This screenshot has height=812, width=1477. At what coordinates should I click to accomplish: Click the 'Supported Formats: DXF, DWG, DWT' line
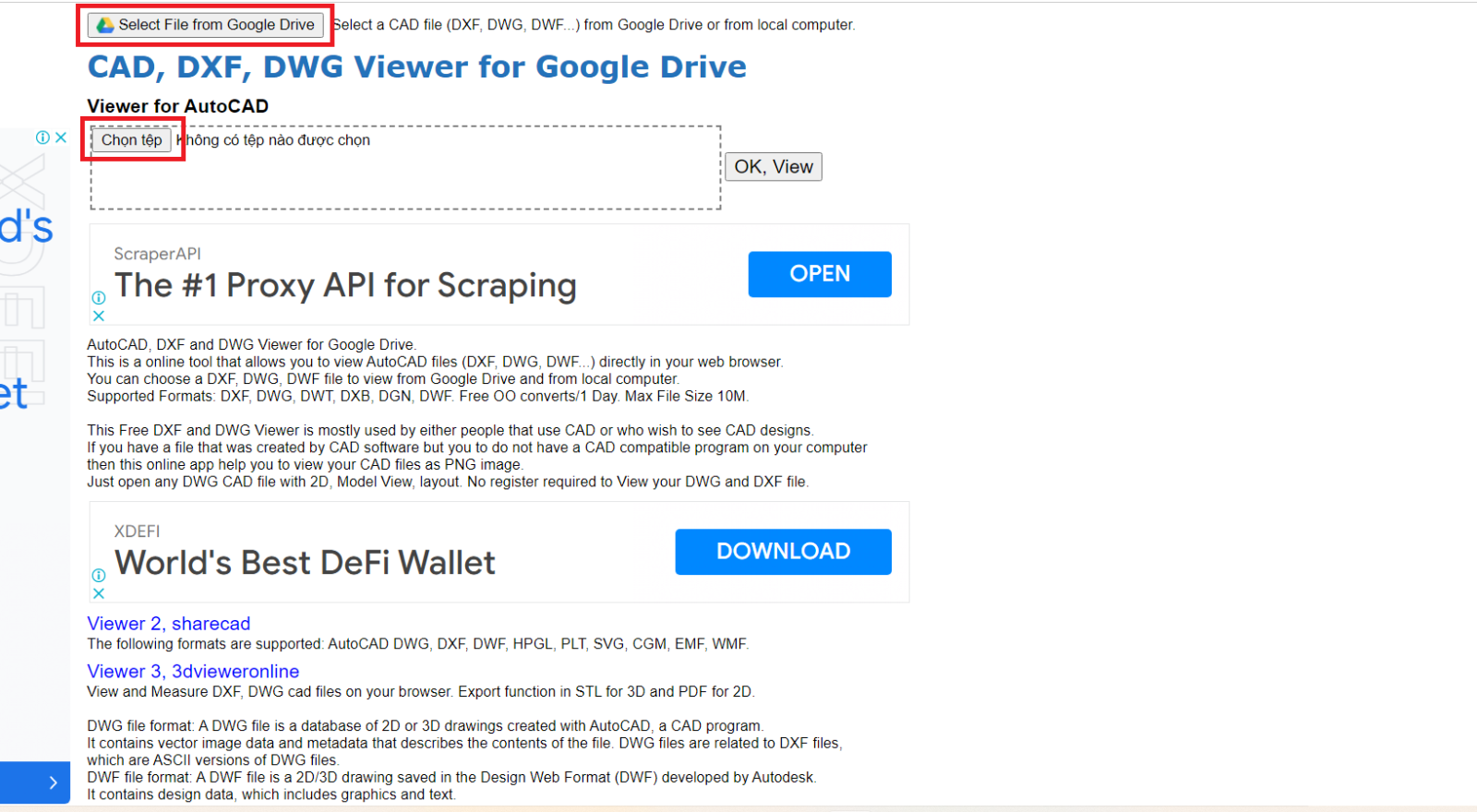pos(418,397)
